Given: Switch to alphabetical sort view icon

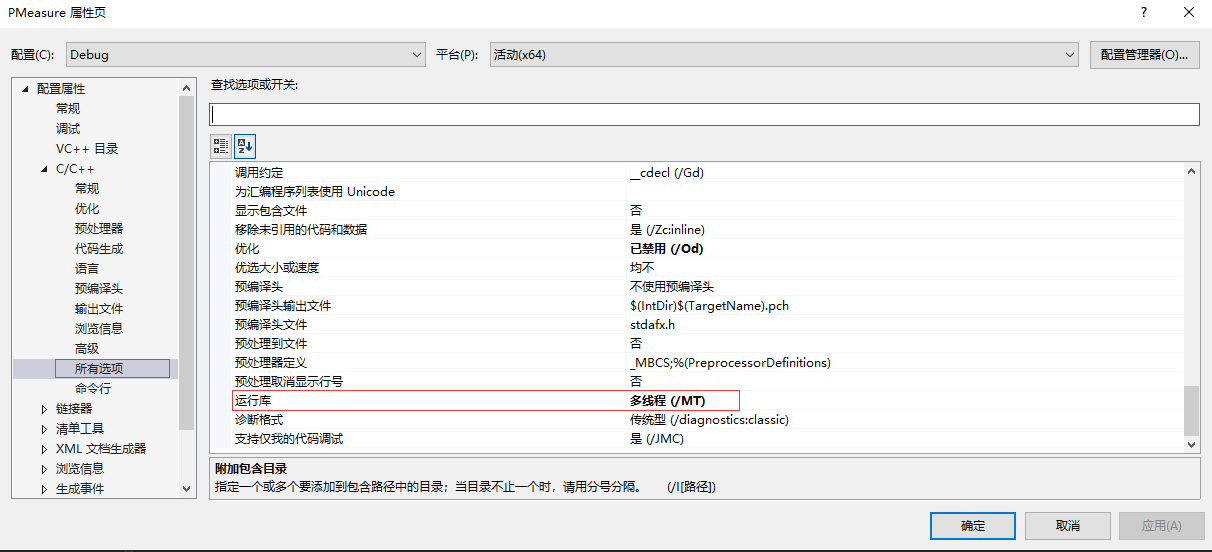Looking at the screenshot, I should 245,146.
